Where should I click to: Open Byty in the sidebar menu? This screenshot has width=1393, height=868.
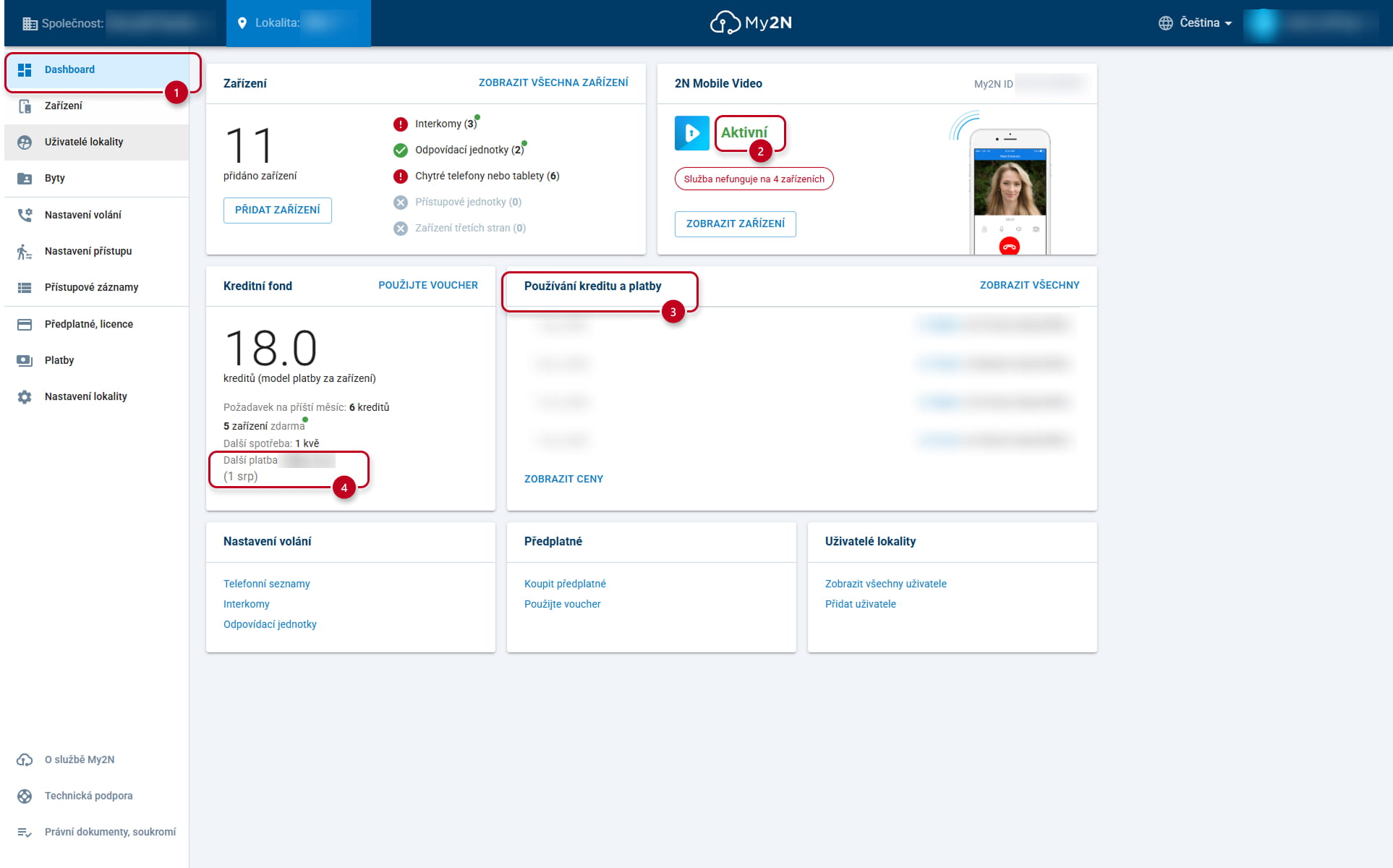point(97,178)
